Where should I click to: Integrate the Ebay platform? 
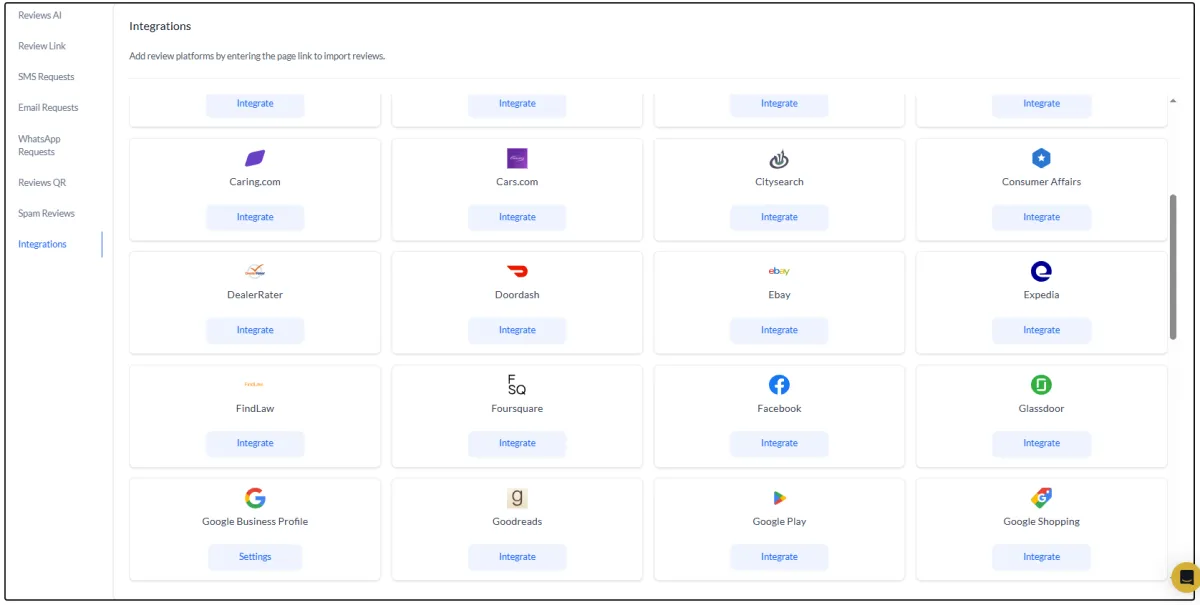pyautogui.click(x=779, y=330)
